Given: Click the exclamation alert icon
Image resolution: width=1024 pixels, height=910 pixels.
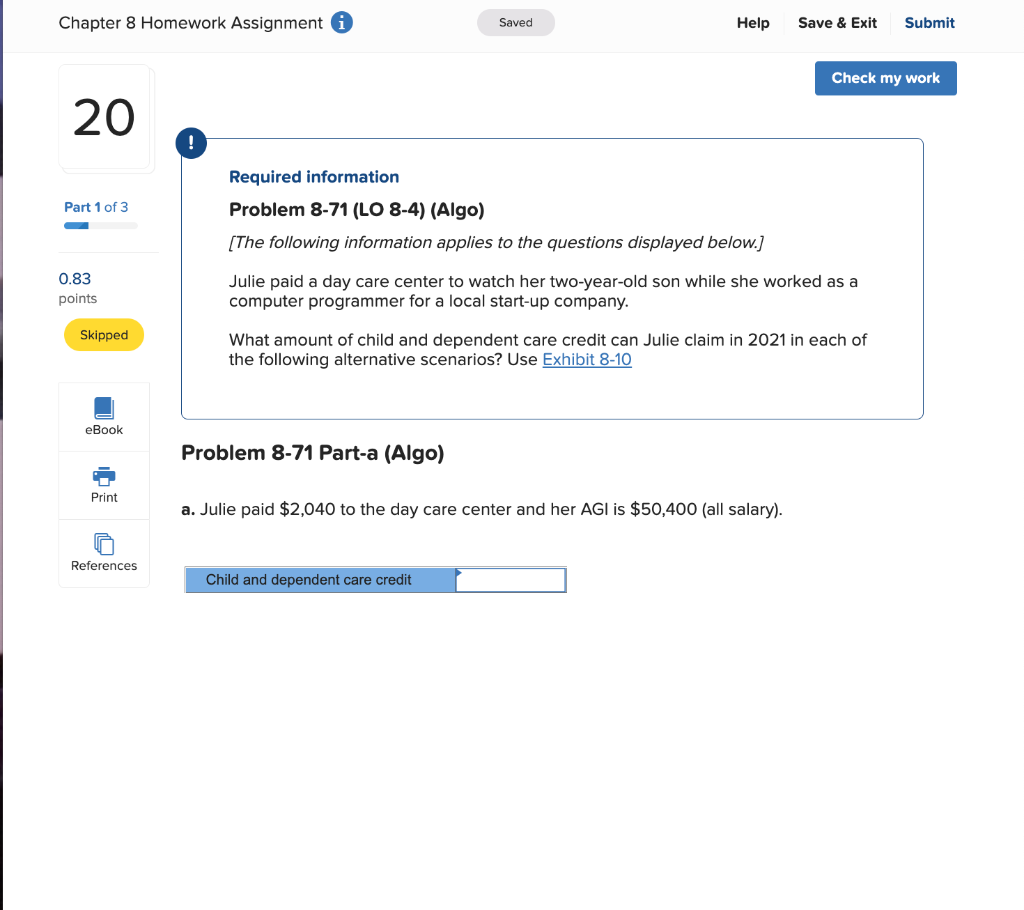Looking at the screenshot, I should [x=191, y=143].
